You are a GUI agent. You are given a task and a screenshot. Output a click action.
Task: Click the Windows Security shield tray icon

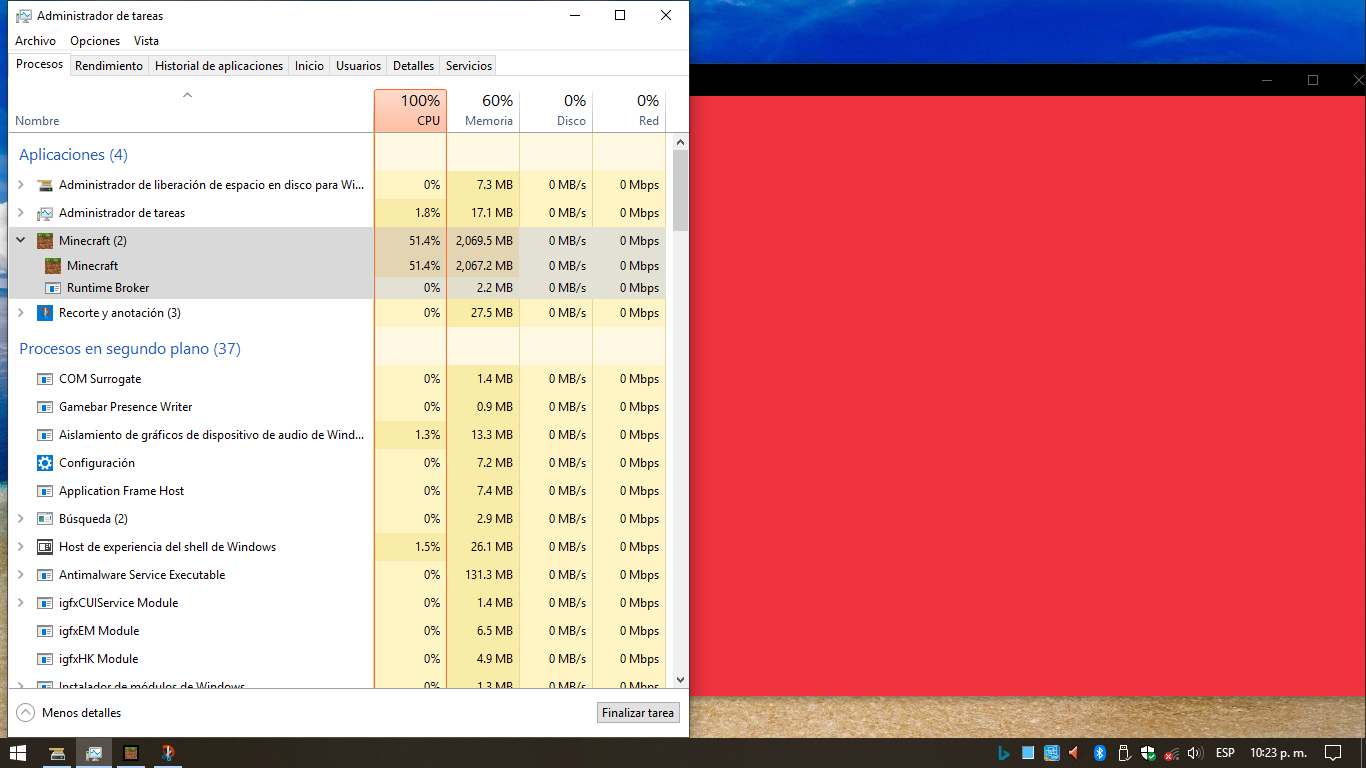1148,753
